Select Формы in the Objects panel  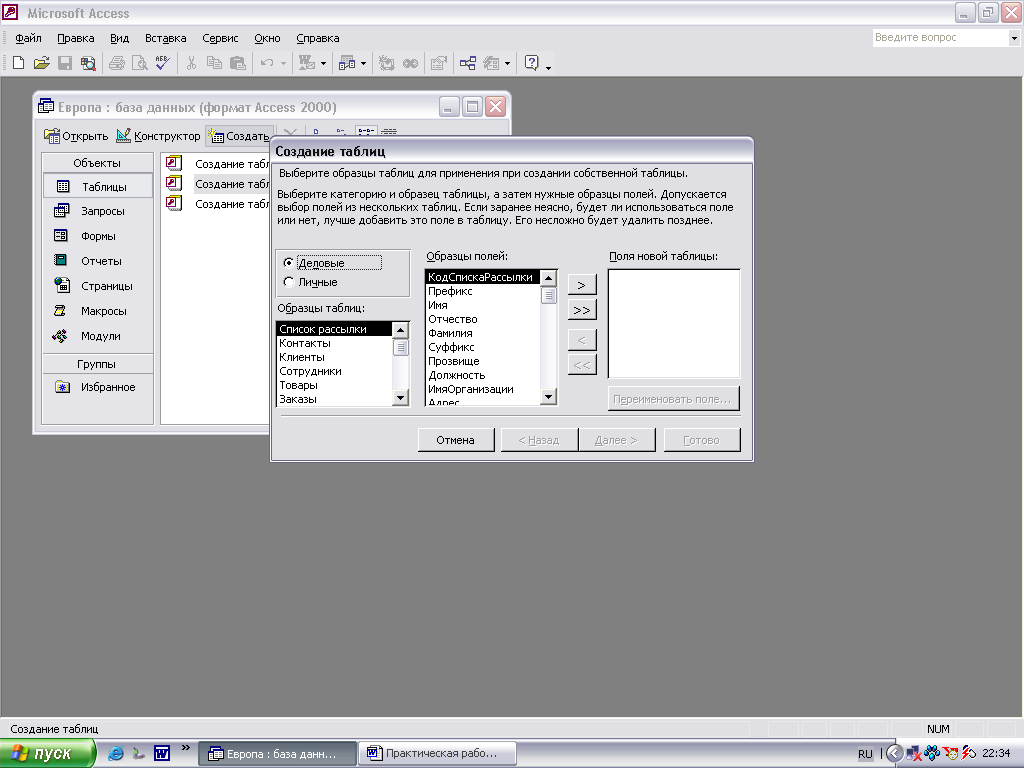pyautogui.click(x=98, y=236)
